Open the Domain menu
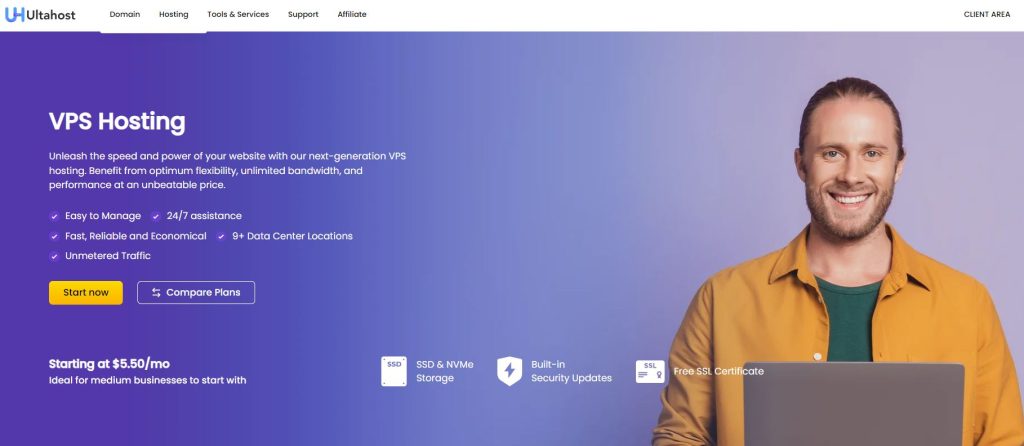 pos(125,14)
